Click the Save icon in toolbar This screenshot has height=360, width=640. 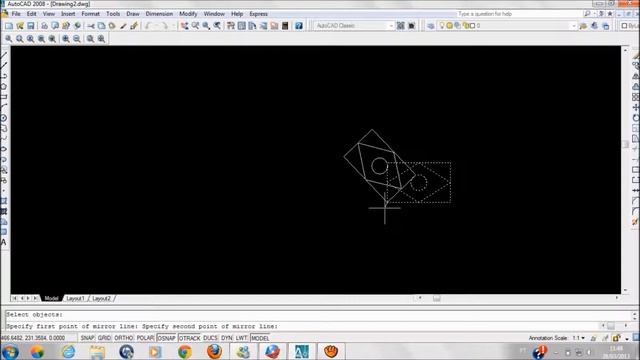pyautogui.click(x=31, y=26)
